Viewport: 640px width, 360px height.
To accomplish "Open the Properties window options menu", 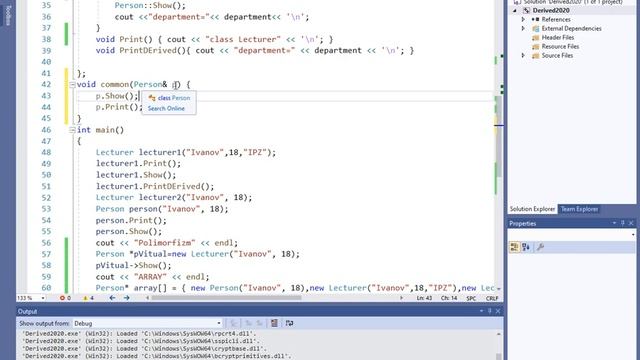I will 614,223.
